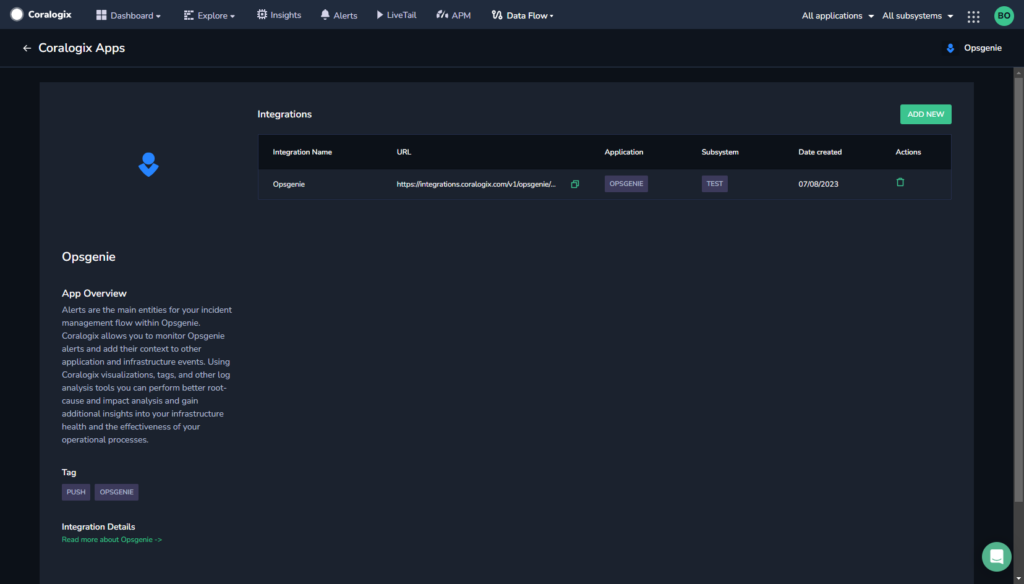Open the Alerts page
The image size is (1024, 584).
[x=338, y=15]
